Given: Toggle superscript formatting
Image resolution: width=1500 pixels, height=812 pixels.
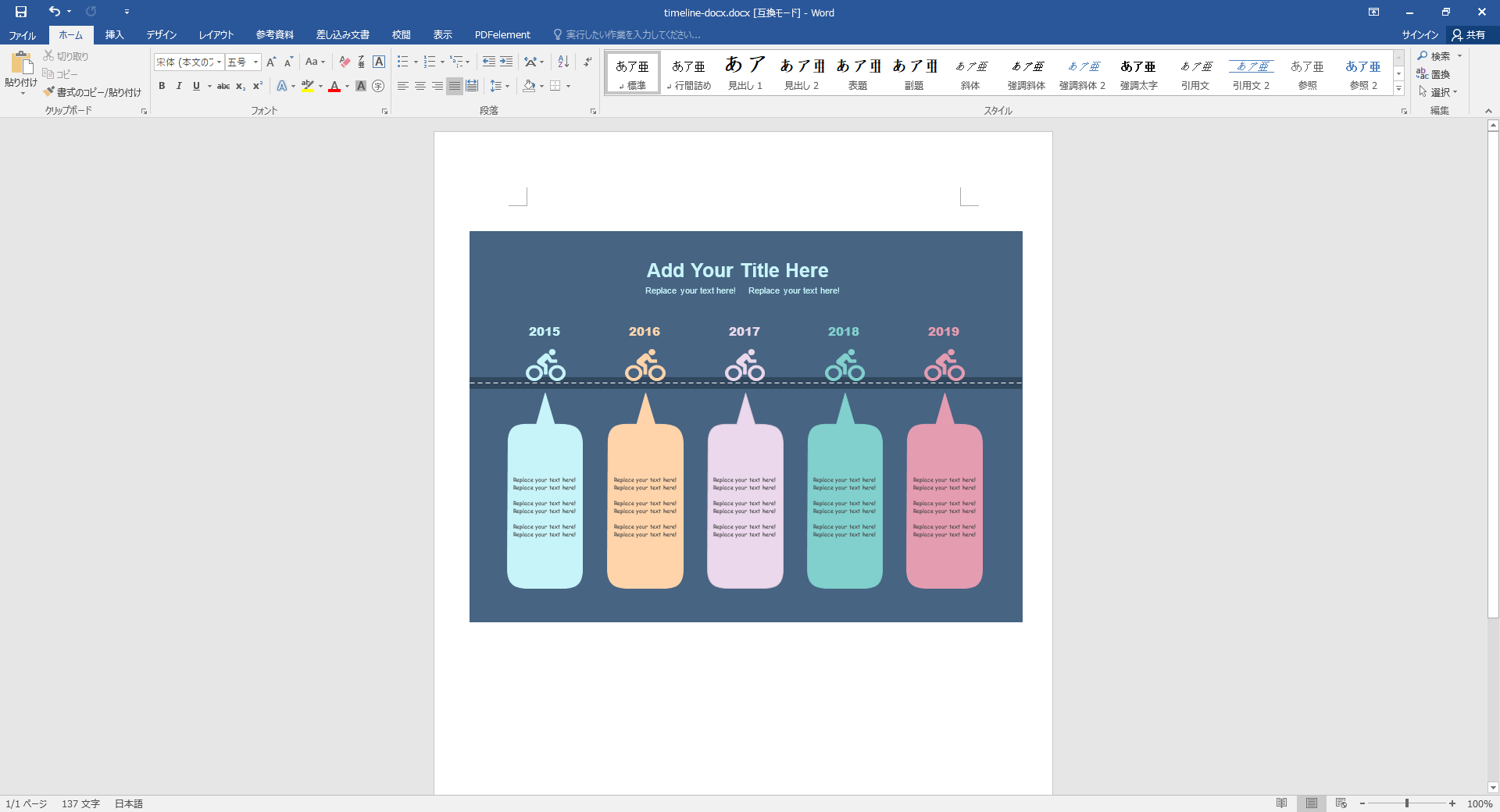Looking at the screenshot, I should 257,86.
